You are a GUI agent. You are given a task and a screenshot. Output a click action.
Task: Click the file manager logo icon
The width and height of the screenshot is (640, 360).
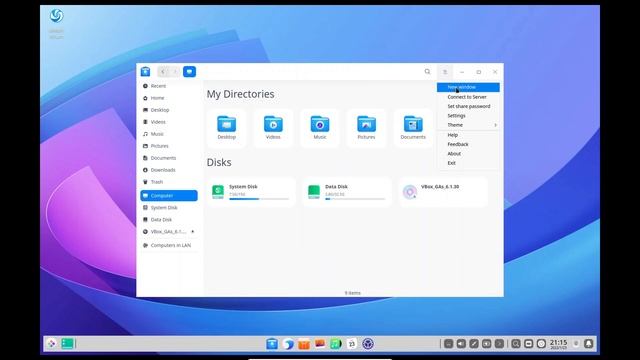(x=145, y=72)
